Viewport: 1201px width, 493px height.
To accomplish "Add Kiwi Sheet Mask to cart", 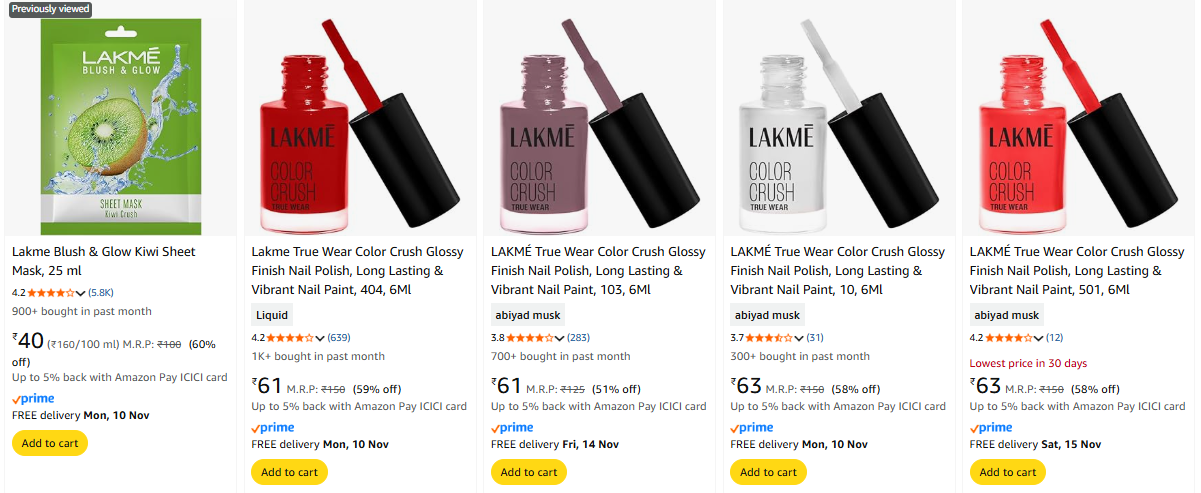I will coord(50,443).
